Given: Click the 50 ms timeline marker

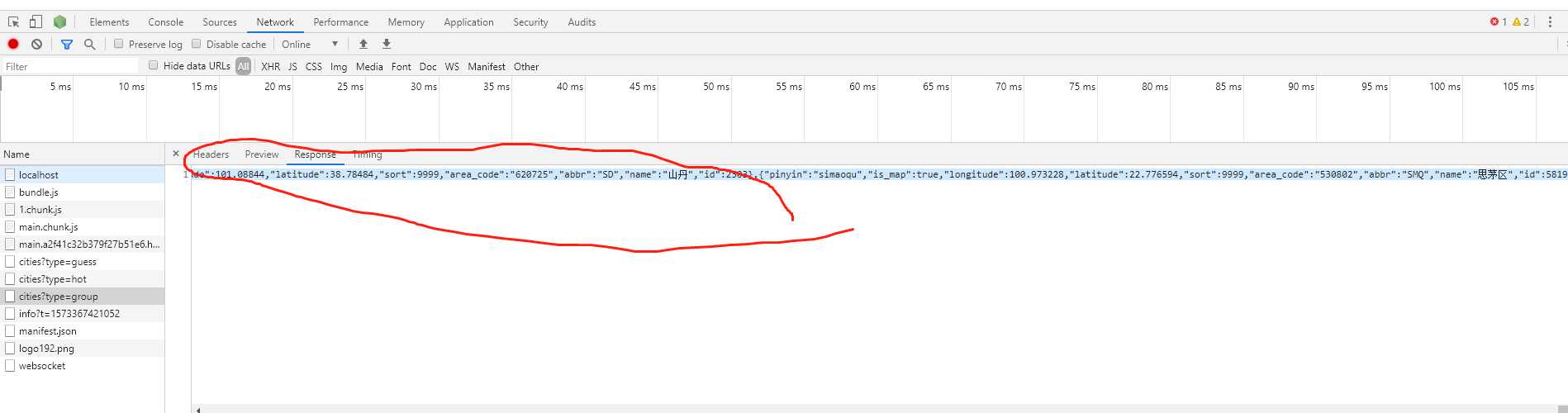Looking at the screenshot, I should tap(716, 86).
